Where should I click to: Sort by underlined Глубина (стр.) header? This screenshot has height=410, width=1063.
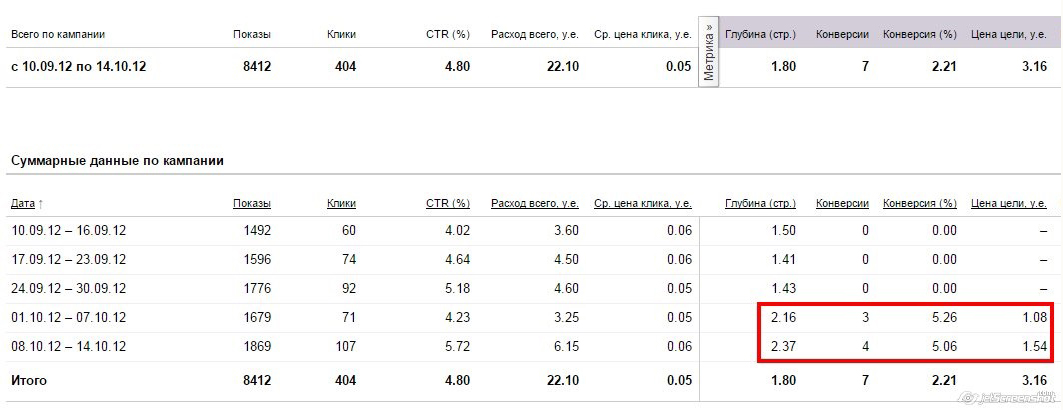[x=760, y=203]
